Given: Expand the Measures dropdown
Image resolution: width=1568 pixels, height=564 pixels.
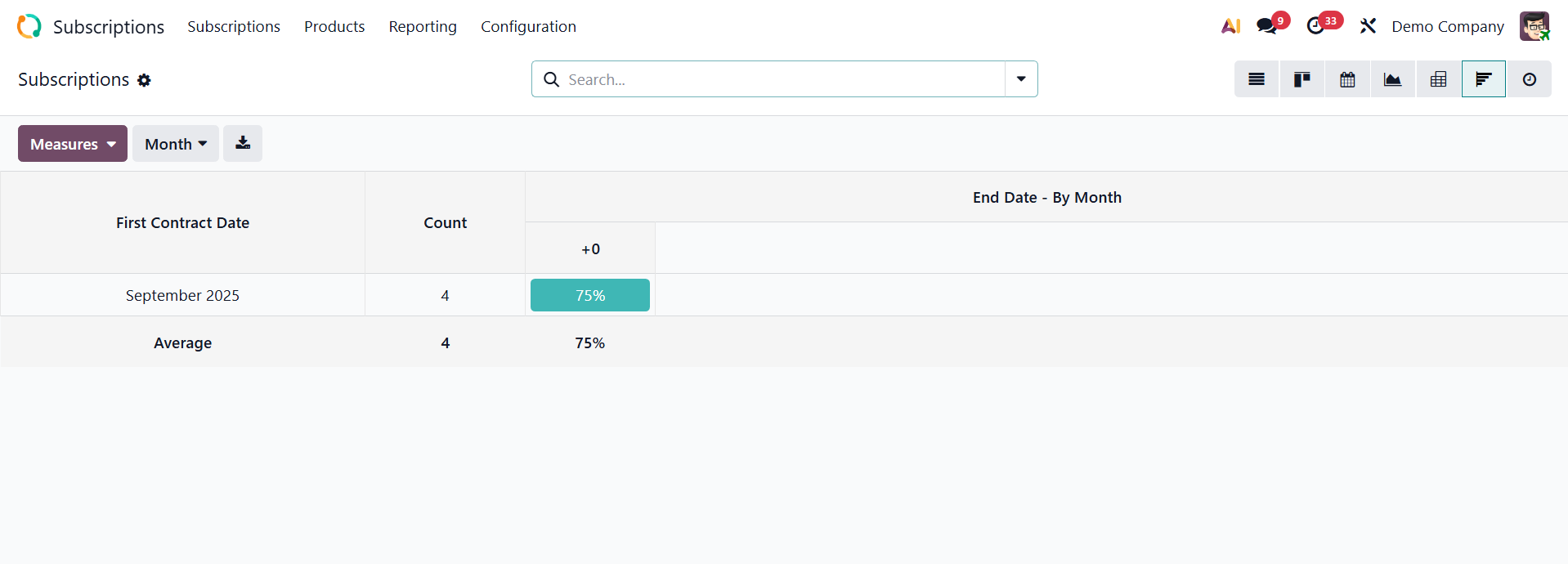Looking at the screenshot, I should (x=73, y=144).
